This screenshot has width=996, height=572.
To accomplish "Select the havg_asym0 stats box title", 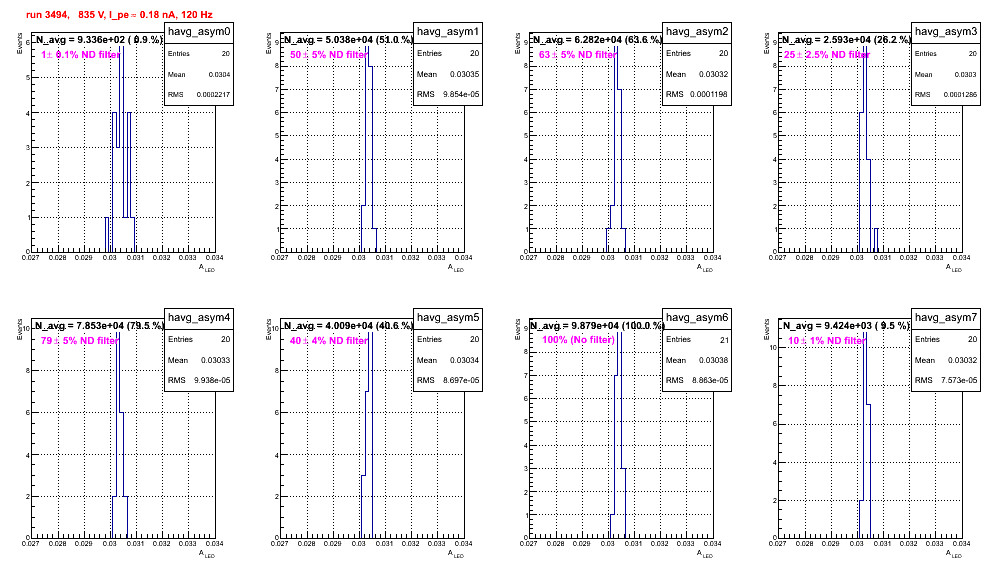I will (x=199, y=31).
